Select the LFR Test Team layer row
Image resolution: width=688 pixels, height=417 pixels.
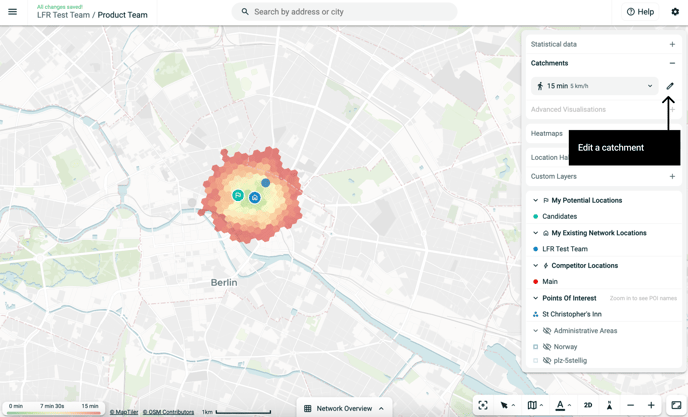(604, 249)
